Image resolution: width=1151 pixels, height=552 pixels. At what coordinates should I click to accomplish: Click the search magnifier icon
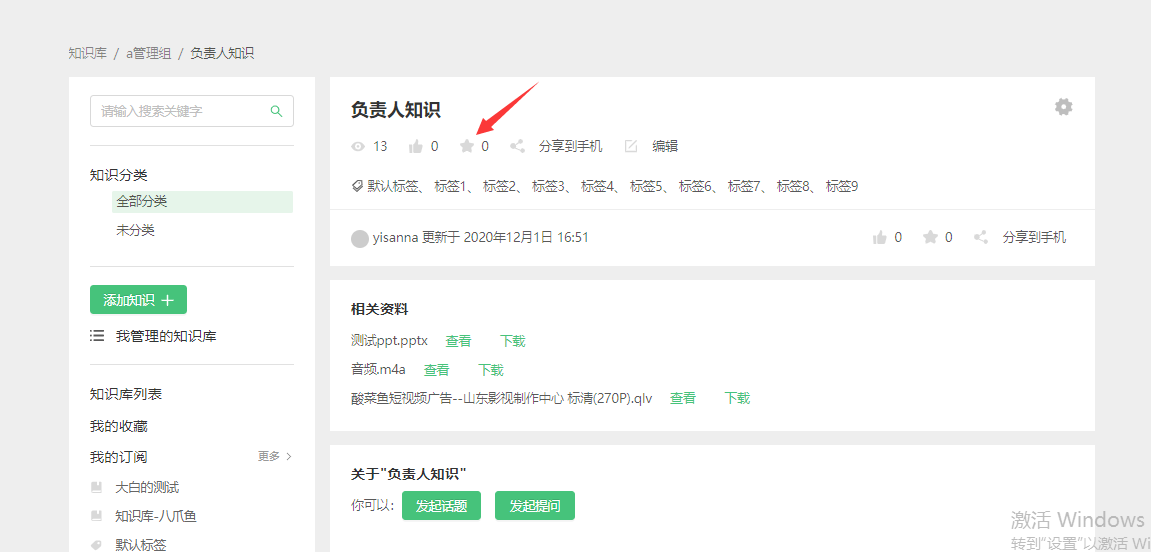pos(276,111)
